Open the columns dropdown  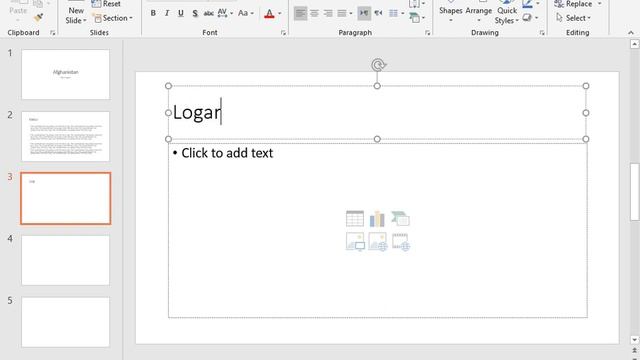pos(396,13)
